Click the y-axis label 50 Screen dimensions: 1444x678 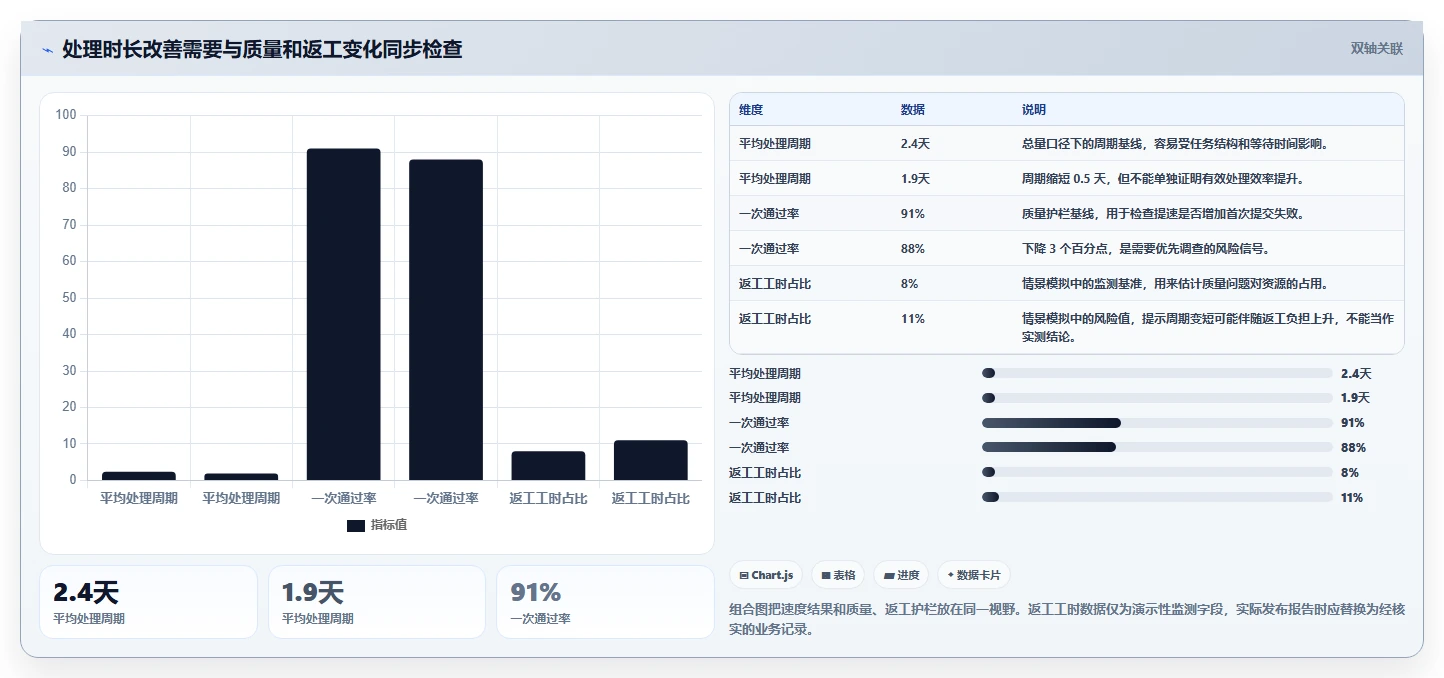point(69,297)
